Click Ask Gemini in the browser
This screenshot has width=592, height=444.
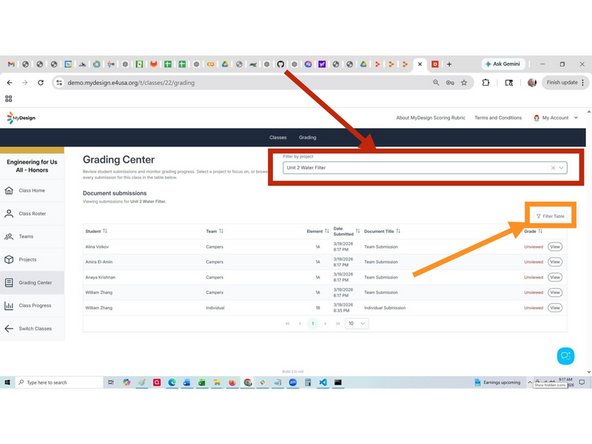503,64
